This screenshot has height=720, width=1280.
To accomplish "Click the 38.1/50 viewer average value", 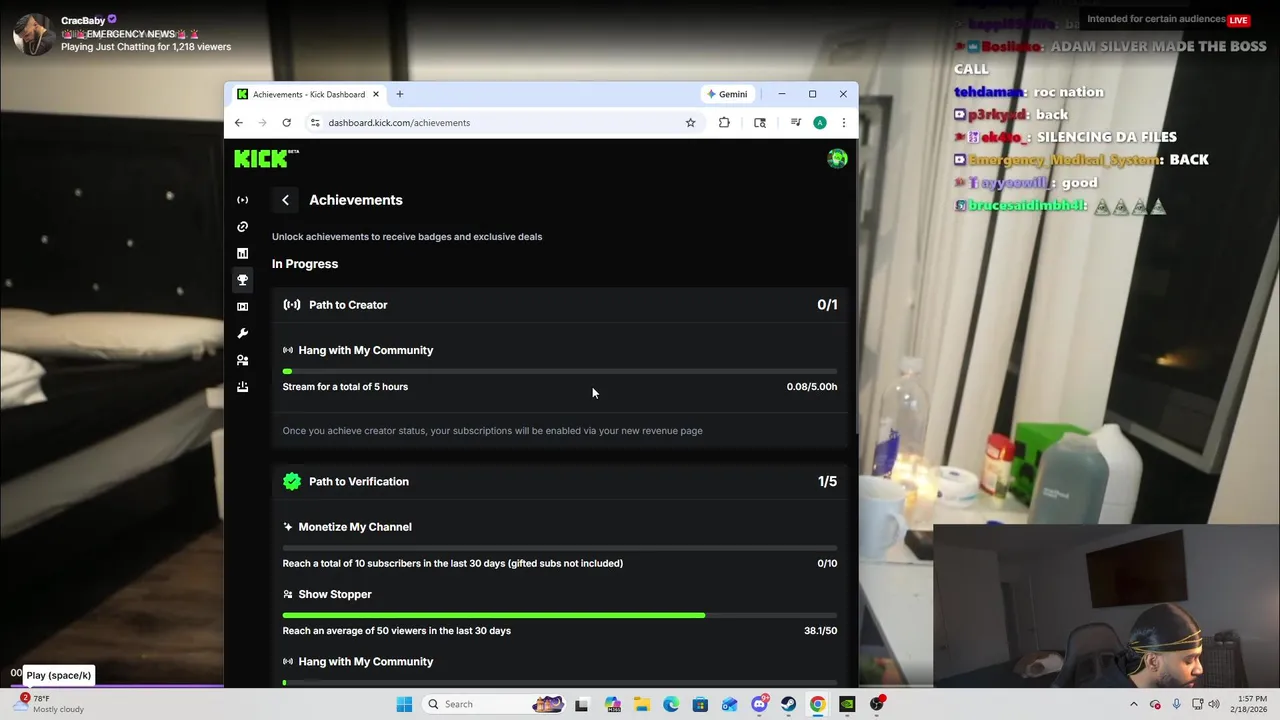I will tap(820, 631).
